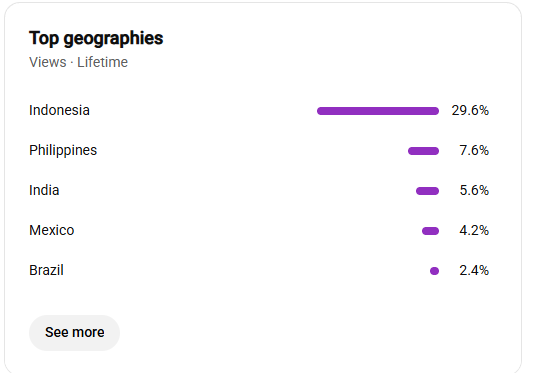Click the India purple bar

tap(427, 191)
